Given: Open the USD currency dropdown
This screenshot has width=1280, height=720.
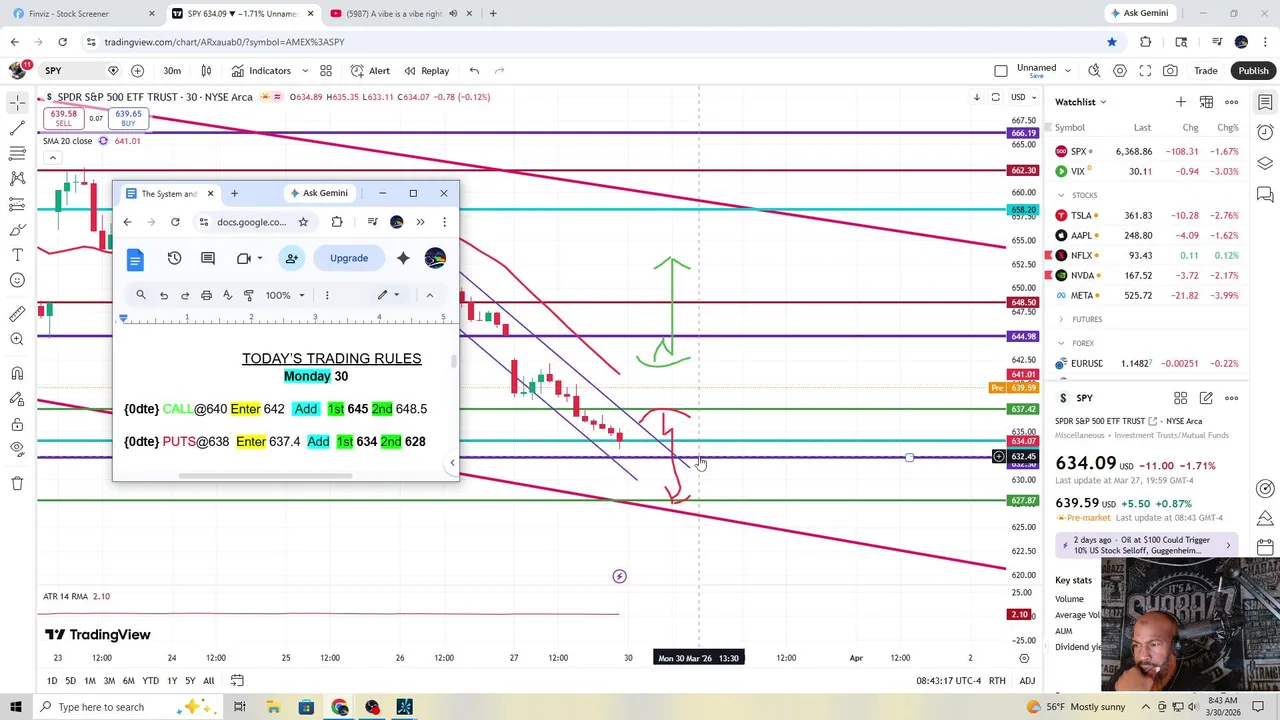Looking at the screenshot, I should click(1023, 97).
